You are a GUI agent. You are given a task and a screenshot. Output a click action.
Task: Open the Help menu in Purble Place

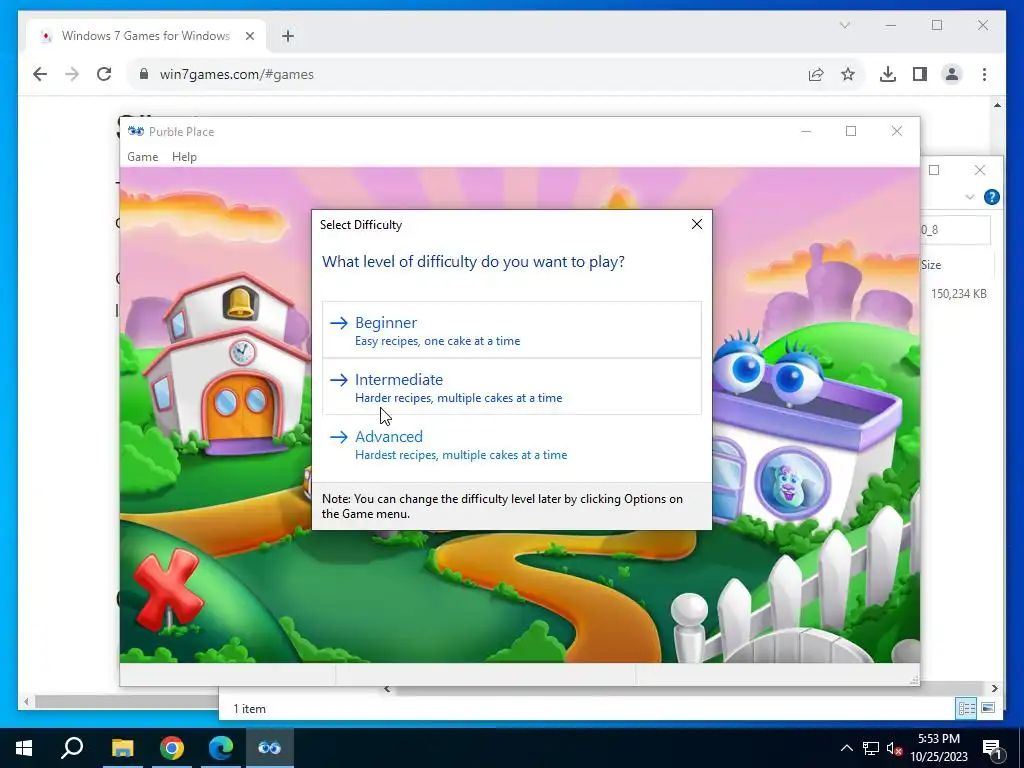184,157
